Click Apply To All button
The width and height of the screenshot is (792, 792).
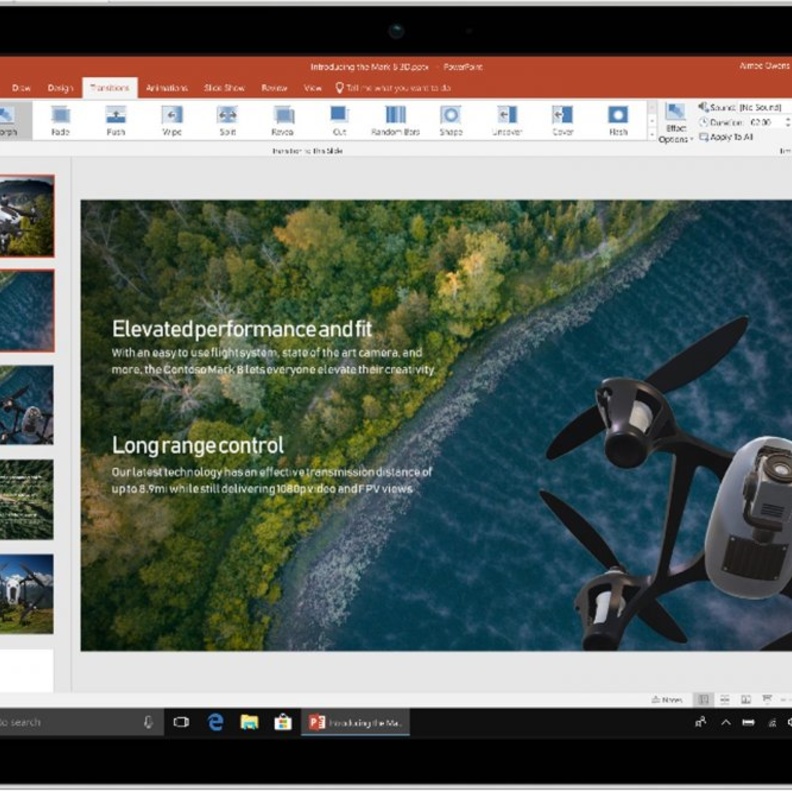(728, 137)
